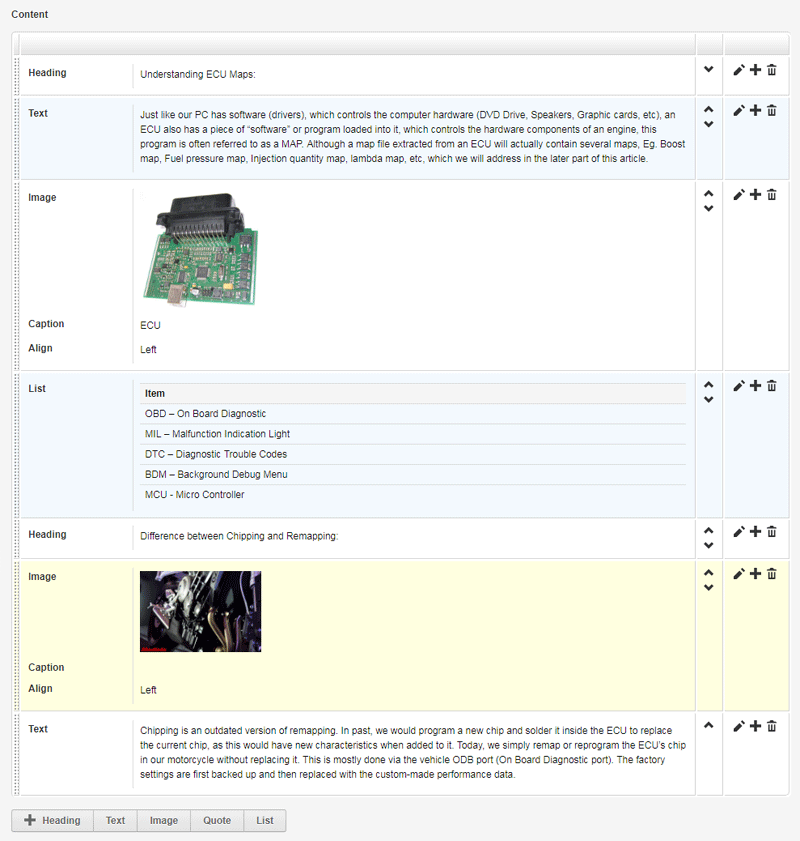800x841 pixels.
Task: Add a block after the motorcycle image
Action: (x=755, y=574)
